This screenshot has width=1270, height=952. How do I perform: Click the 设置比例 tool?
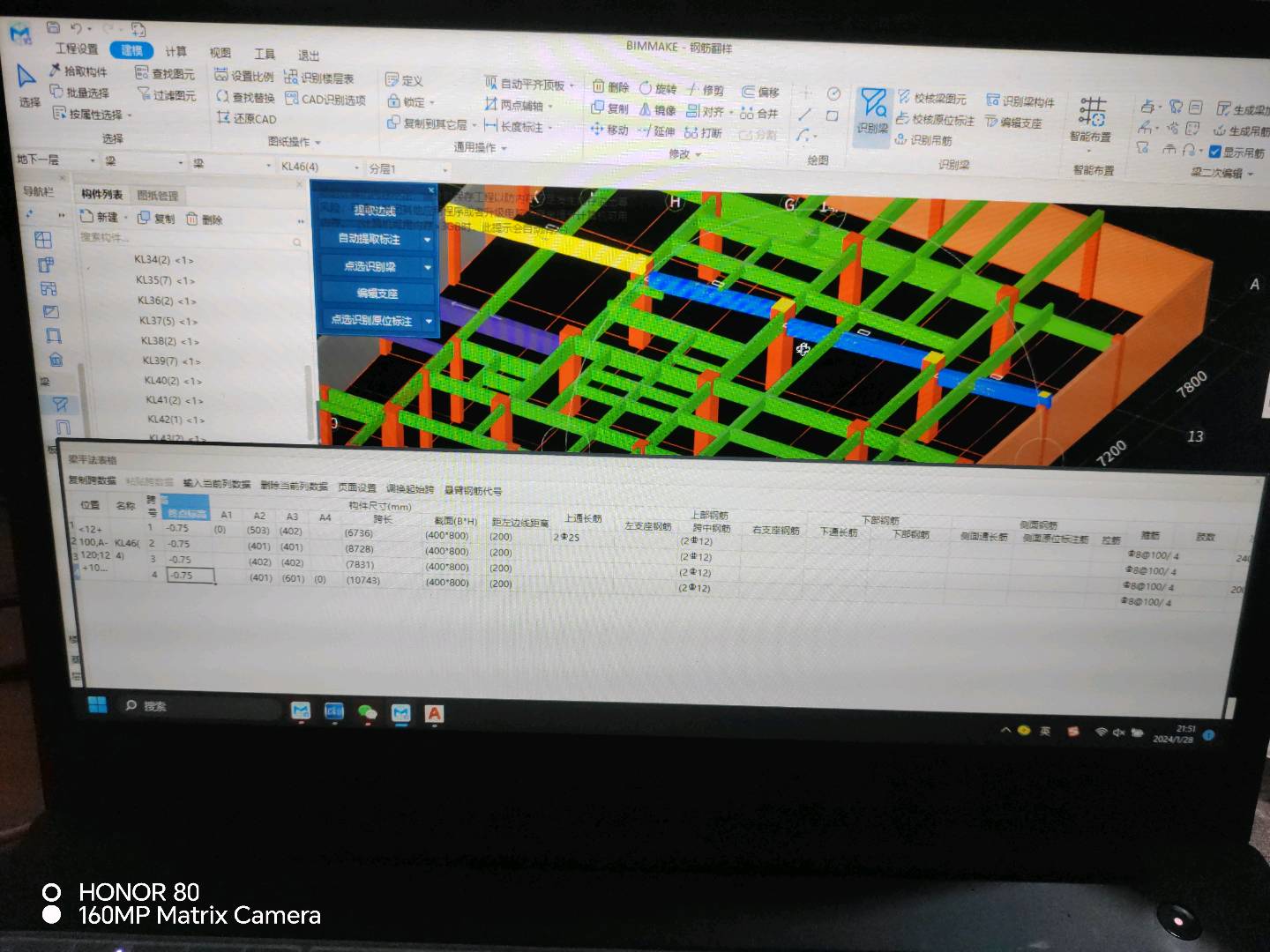coord(244,76)
